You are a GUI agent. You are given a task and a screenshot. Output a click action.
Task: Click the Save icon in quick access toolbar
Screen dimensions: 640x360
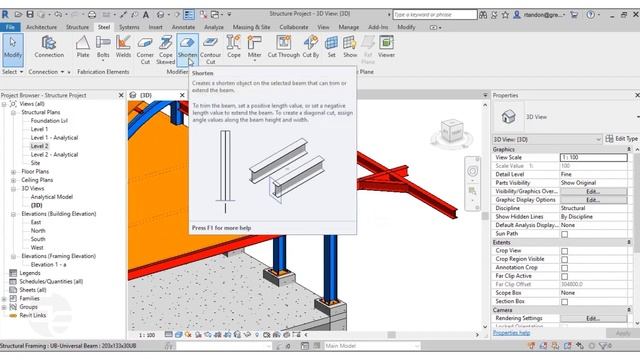30,14
